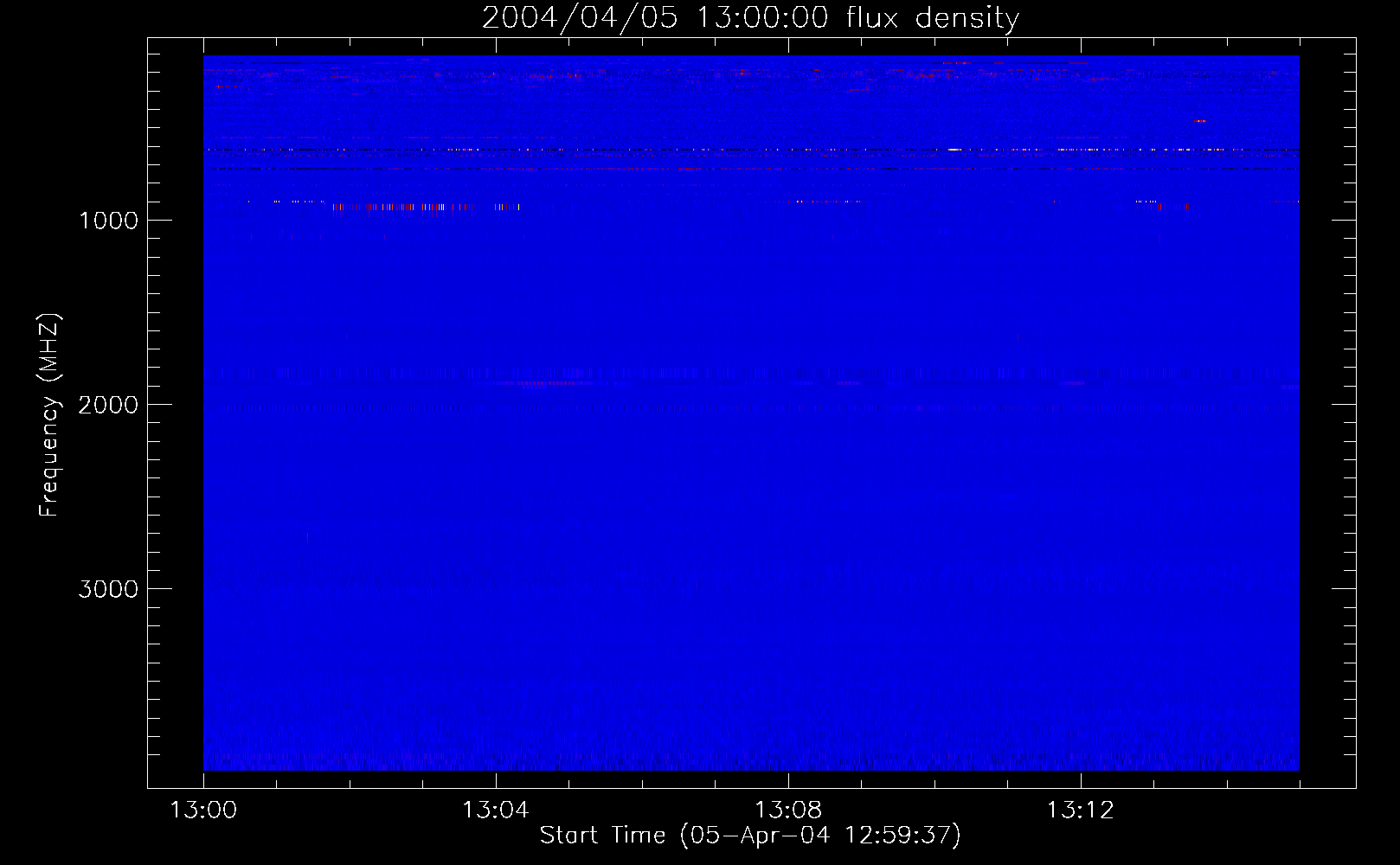Click the 13:08 time tick label
Image resolution: width=1400 pixels, height=865 pixels.
(788, 811)
